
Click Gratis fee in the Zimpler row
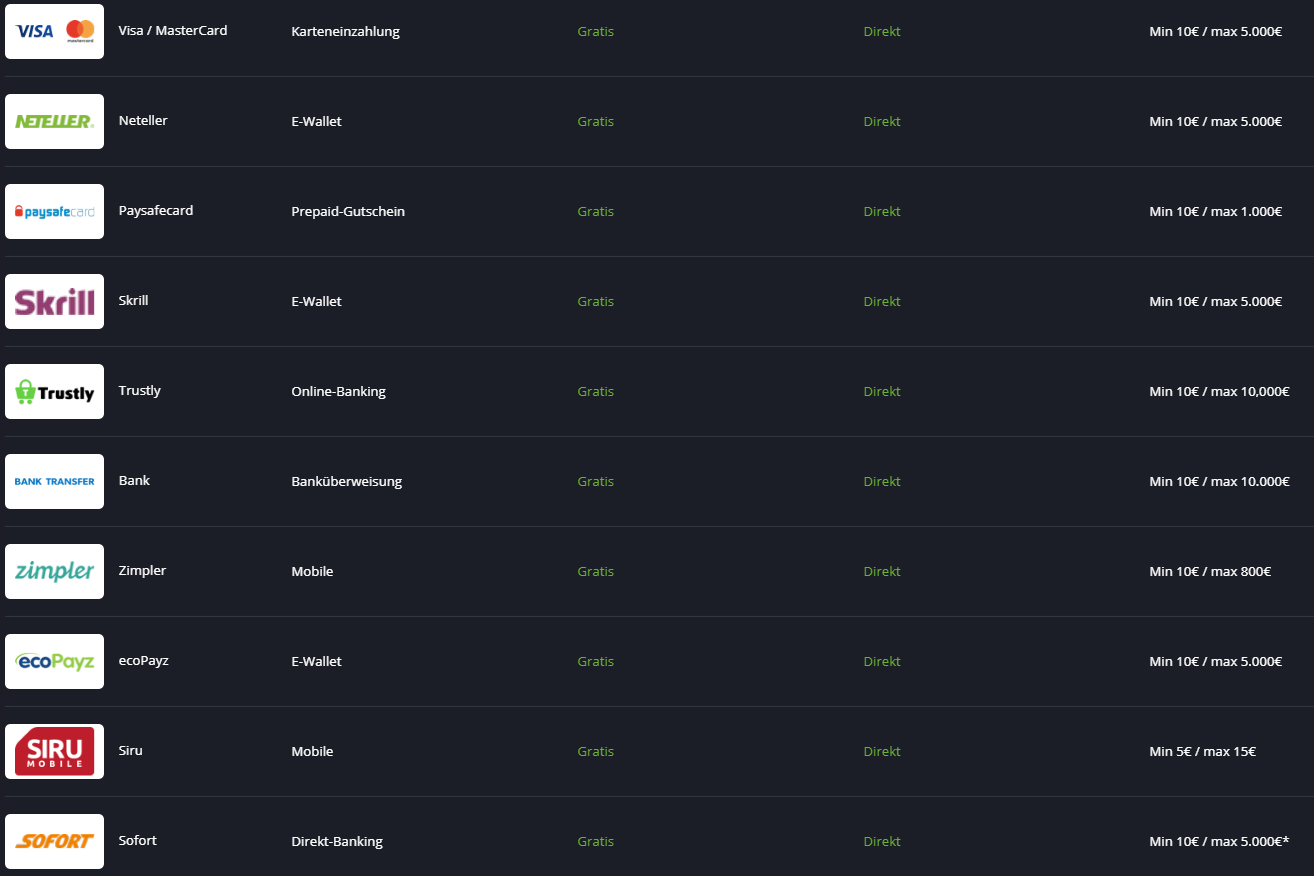point(596,571)
